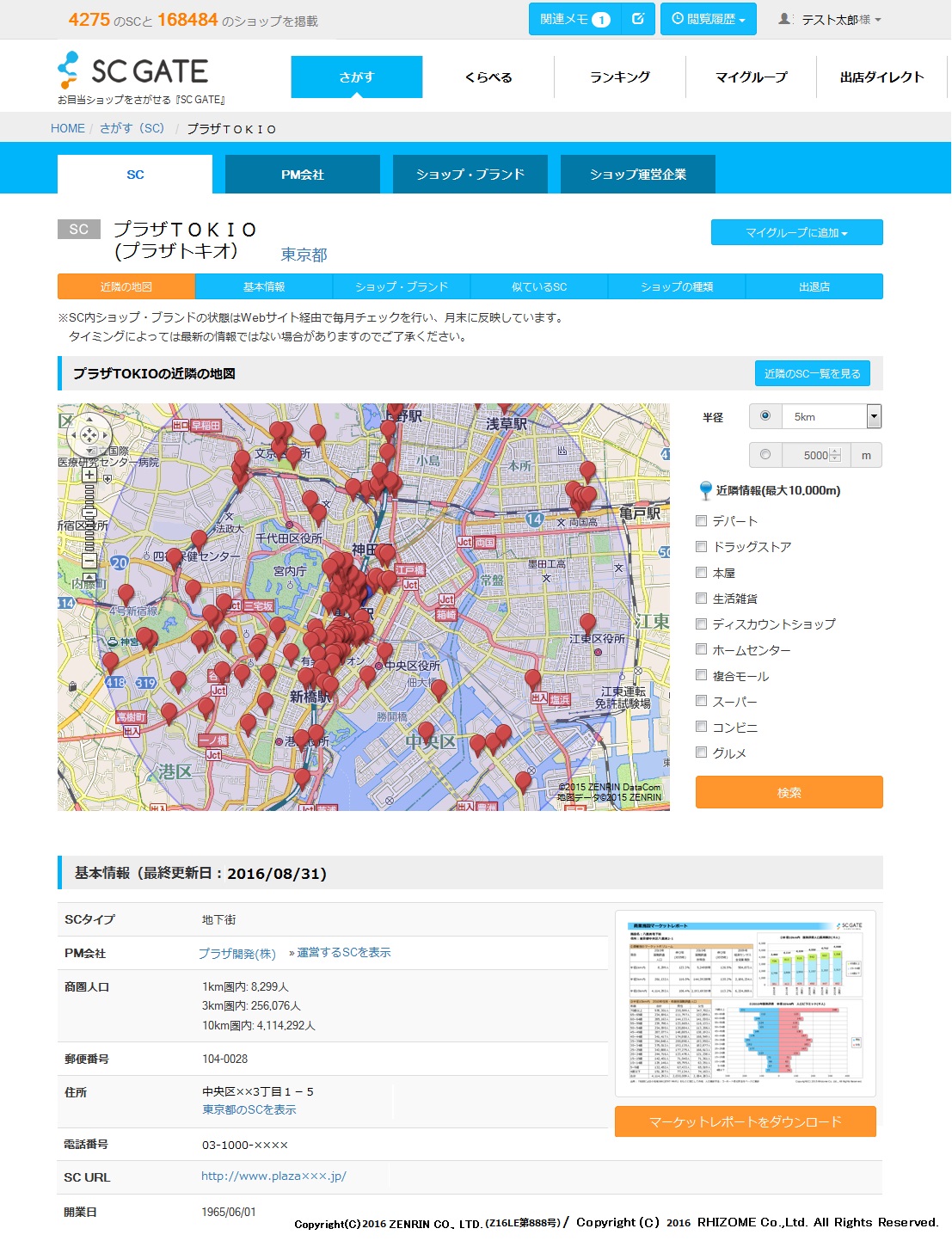952x1247 pixels.
Task: Check the ドラッグストア checkbox
Action: (701, 546)
